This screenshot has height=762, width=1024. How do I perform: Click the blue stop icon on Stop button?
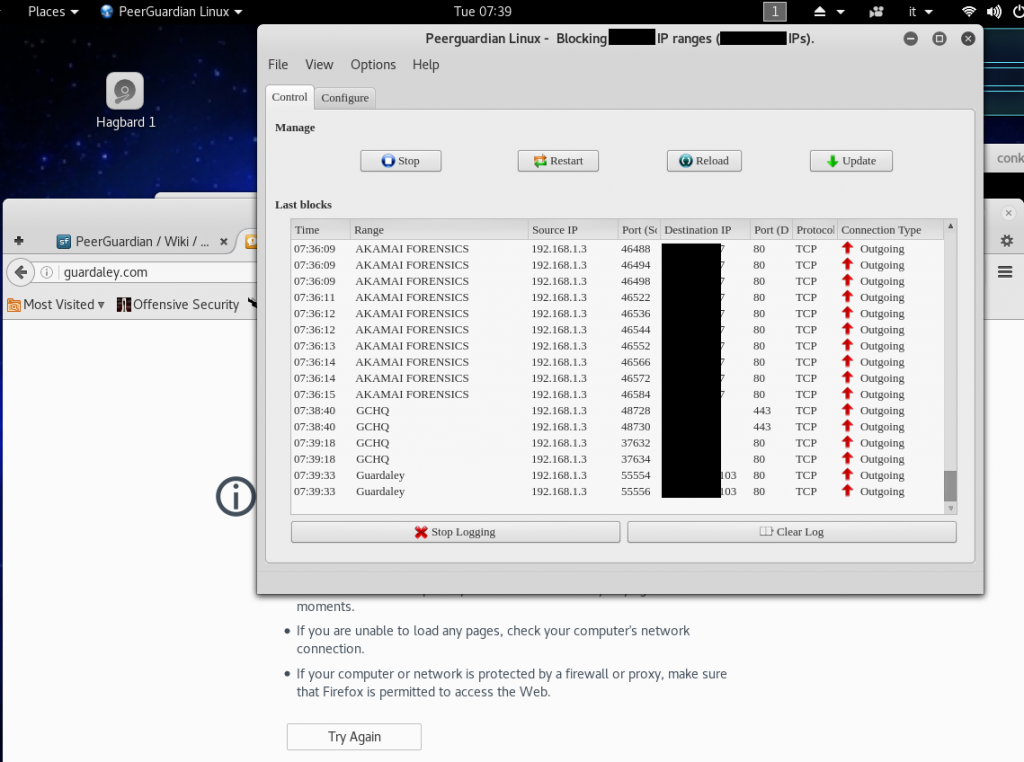tap(388, 161)
